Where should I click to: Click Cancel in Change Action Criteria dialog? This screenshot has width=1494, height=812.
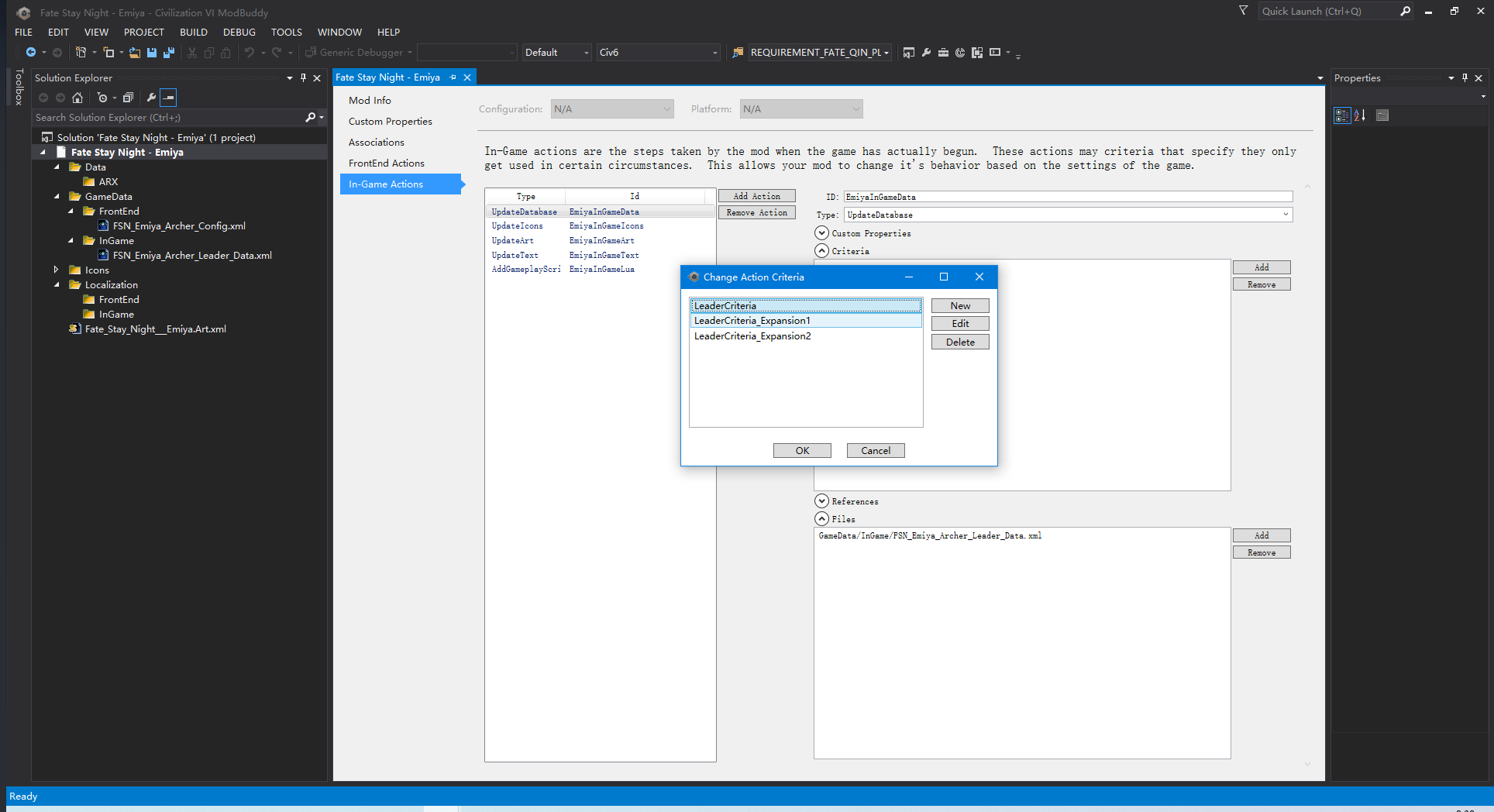[876, 451]
